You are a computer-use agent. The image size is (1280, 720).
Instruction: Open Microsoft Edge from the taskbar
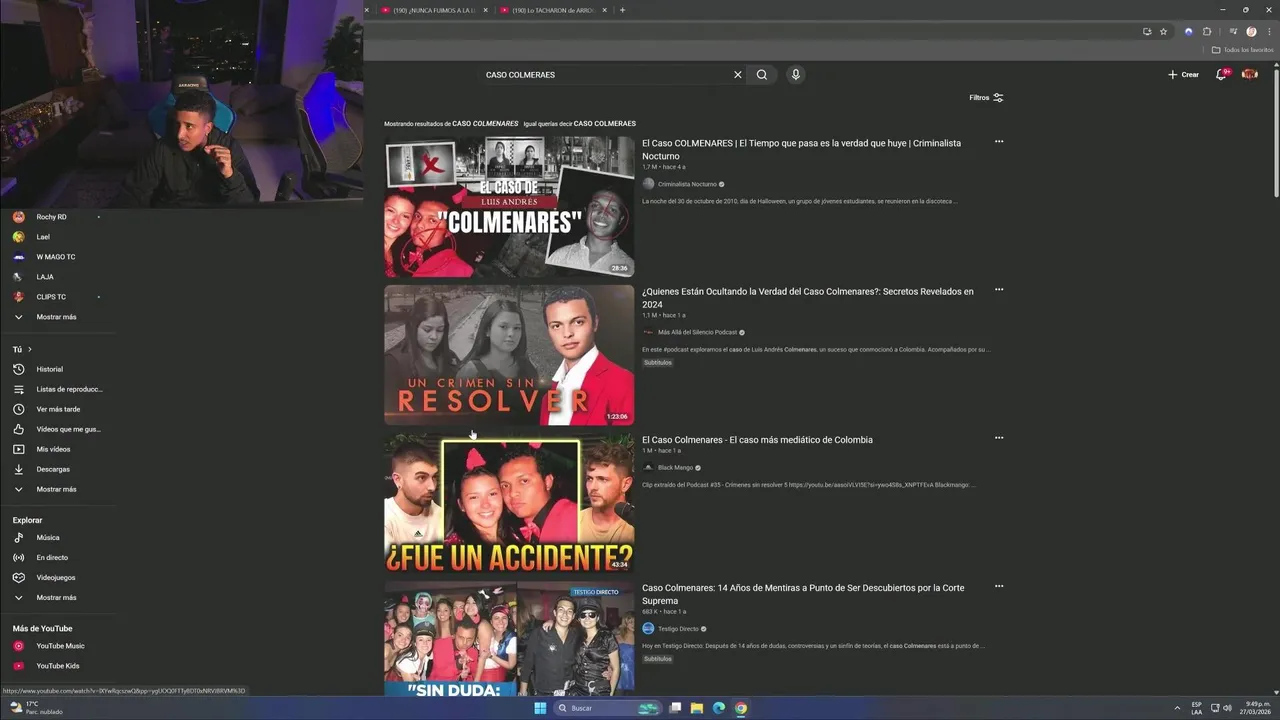719,708
